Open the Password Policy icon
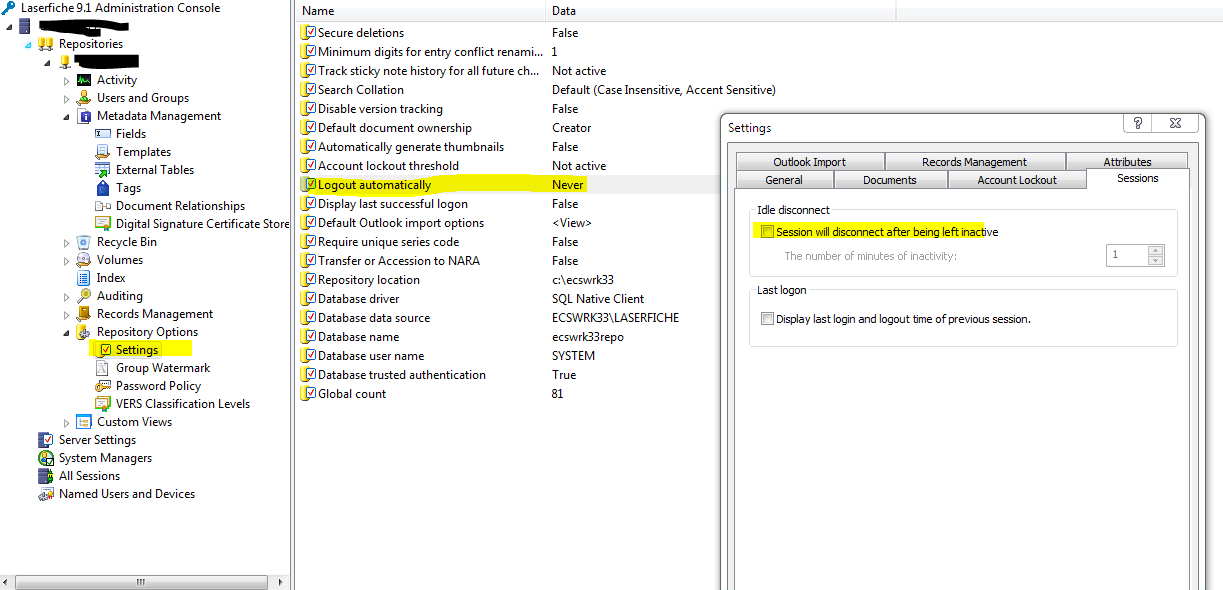 click(103, 386)
